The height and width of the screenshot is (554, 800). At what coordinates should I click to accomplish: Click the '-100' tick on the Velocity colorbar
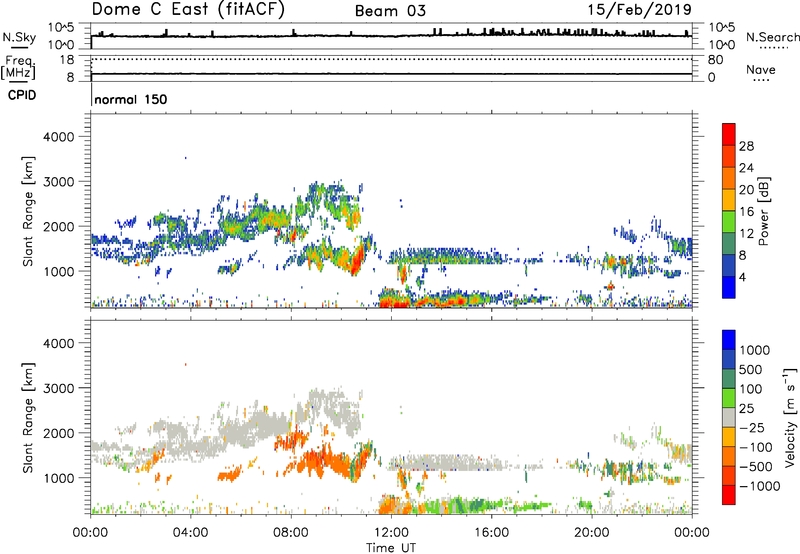tap(754, 447)
